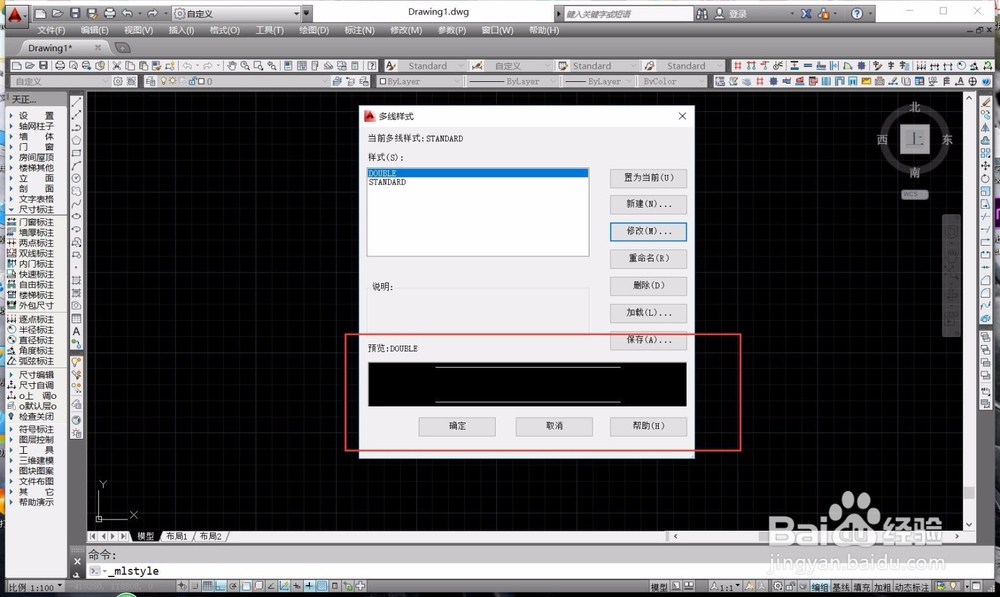This screenshot has width=1000, height=597.
Task: Toggle 加粗 in status bar
Action: (x=882, y=587)
